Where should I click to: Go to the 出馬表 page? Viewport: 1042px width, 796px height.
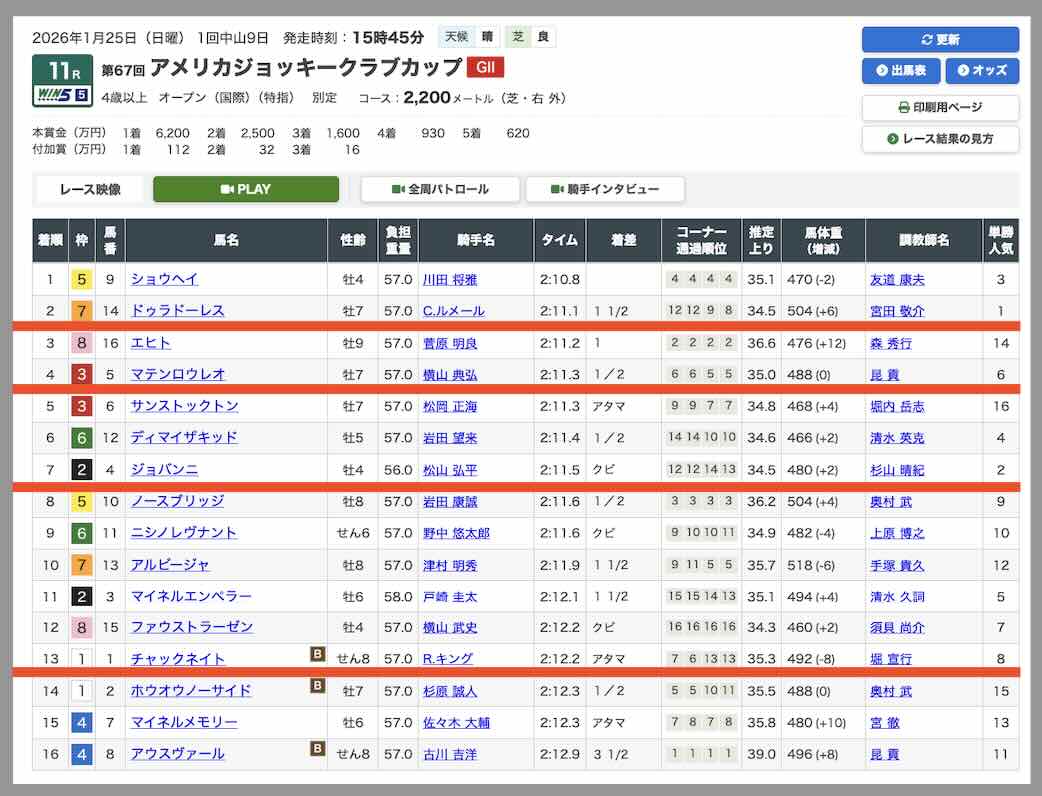900,71
